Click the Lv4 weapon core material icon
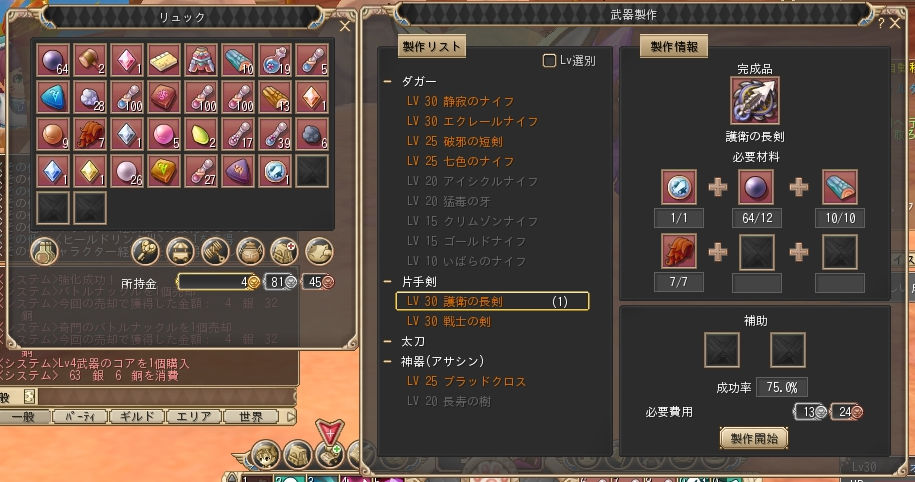The image size is (915, 482). (x=679, y=187)
